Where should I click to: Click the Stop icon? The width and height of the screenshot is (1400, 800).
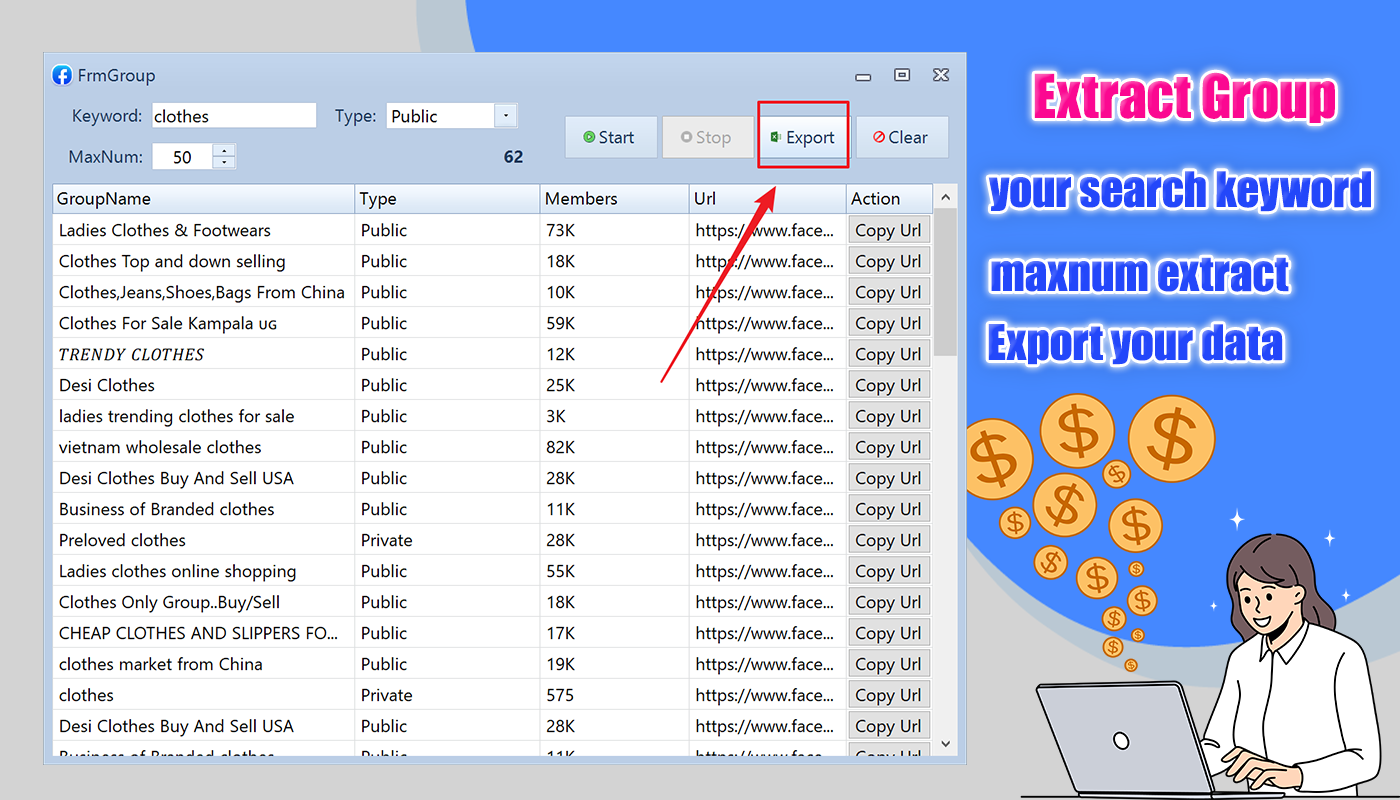[685, 137]
